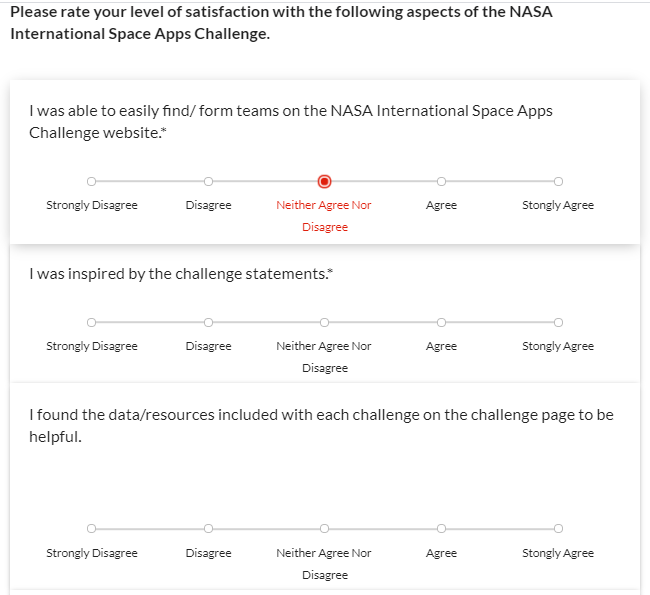Viewport: 650px width, 595px height.
Task: Pick Strongly Agree for data/resources helpful question
Action: pyautogui.click(x=558, y=529)
